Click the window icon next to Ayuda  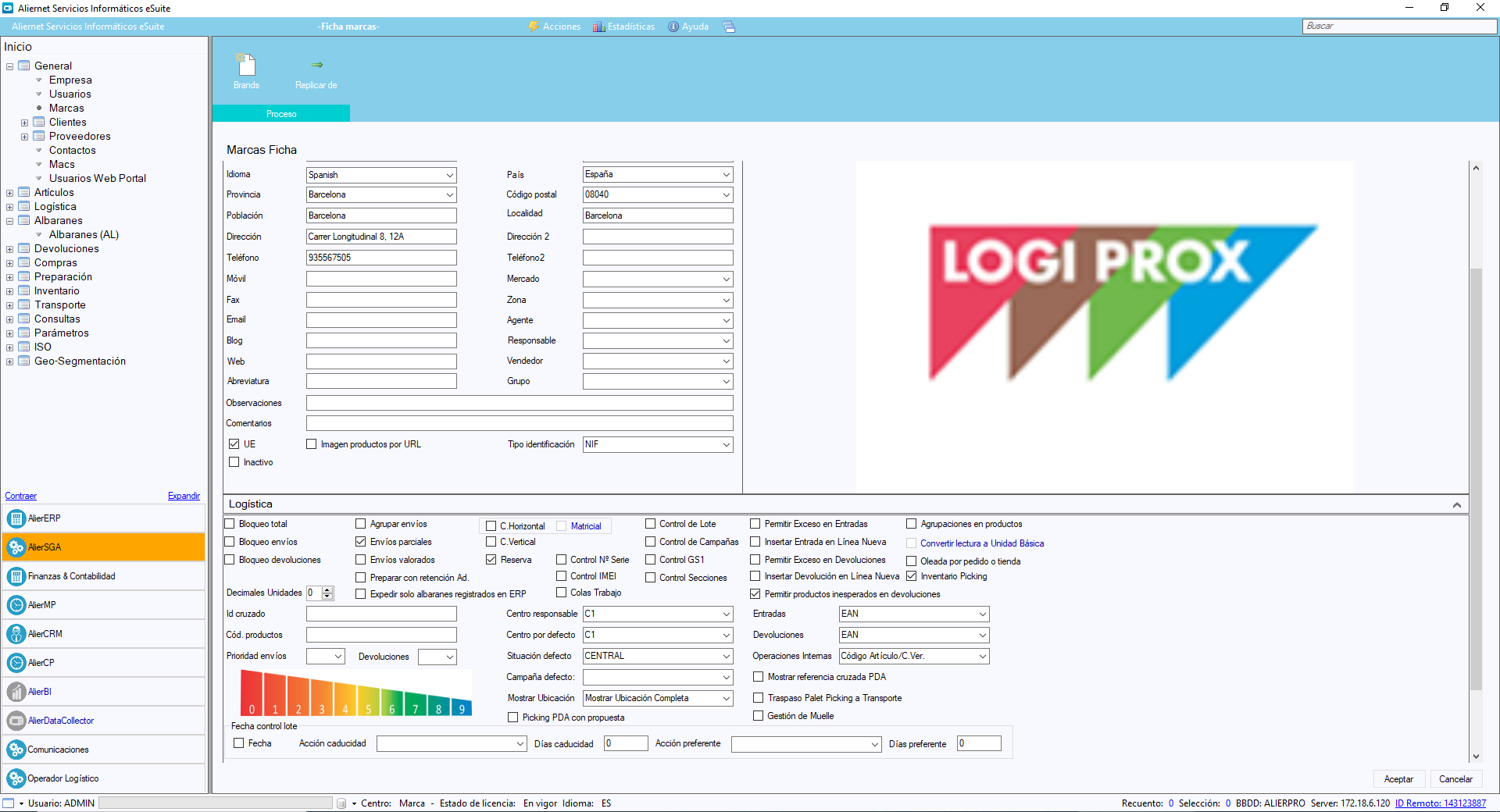(729, 27)
